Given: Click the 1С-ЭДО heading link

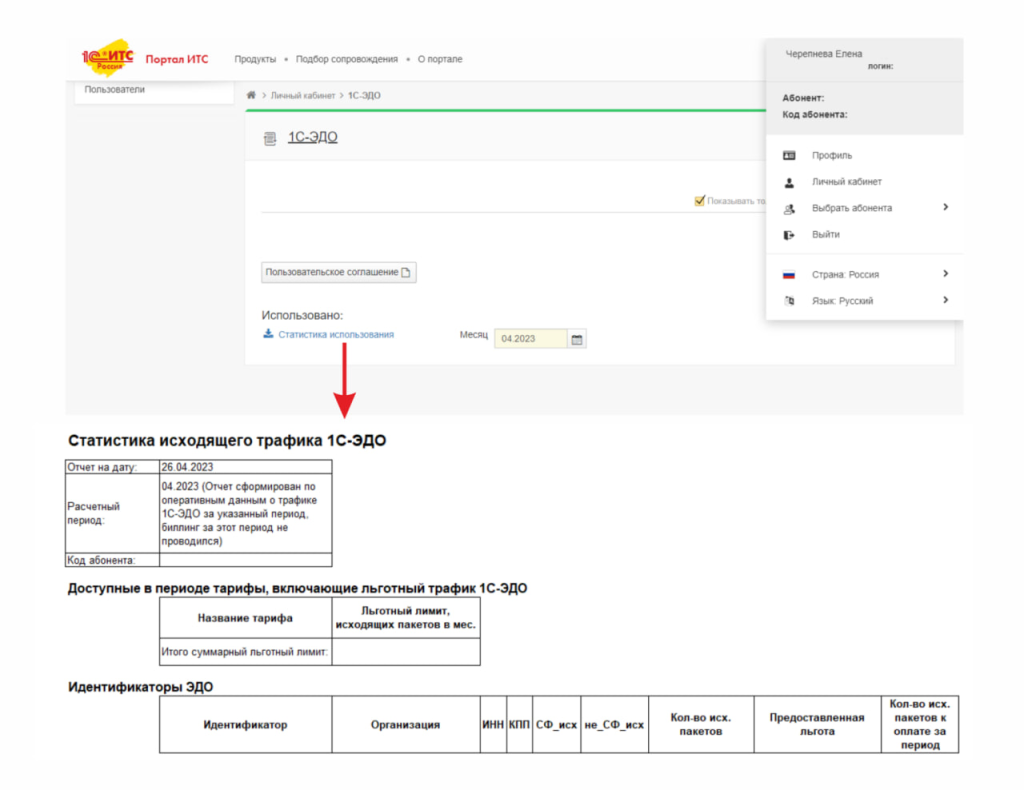Looking at the screenshot, I should click(313, 137).
